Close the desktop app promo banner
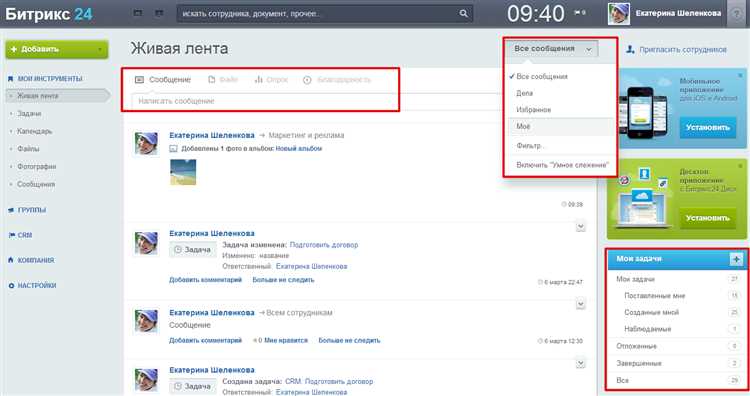This screenshot has height=396, width=750. pyautogui.click(x=740, y=166)
